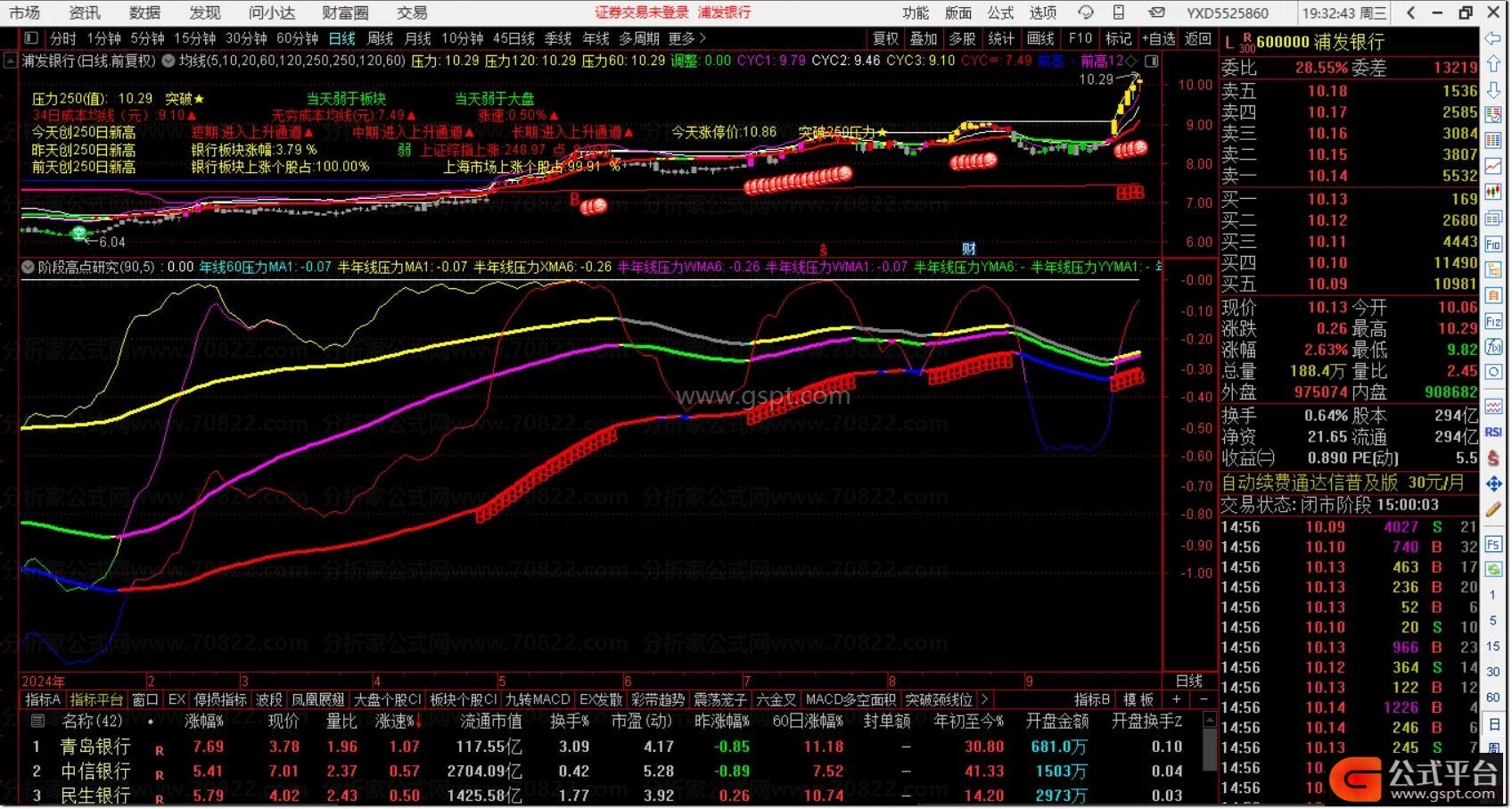This screenshot has width=1512, height=809.
Task: Select the 彩带趋势 indicator tab
Action: (658, 699)
